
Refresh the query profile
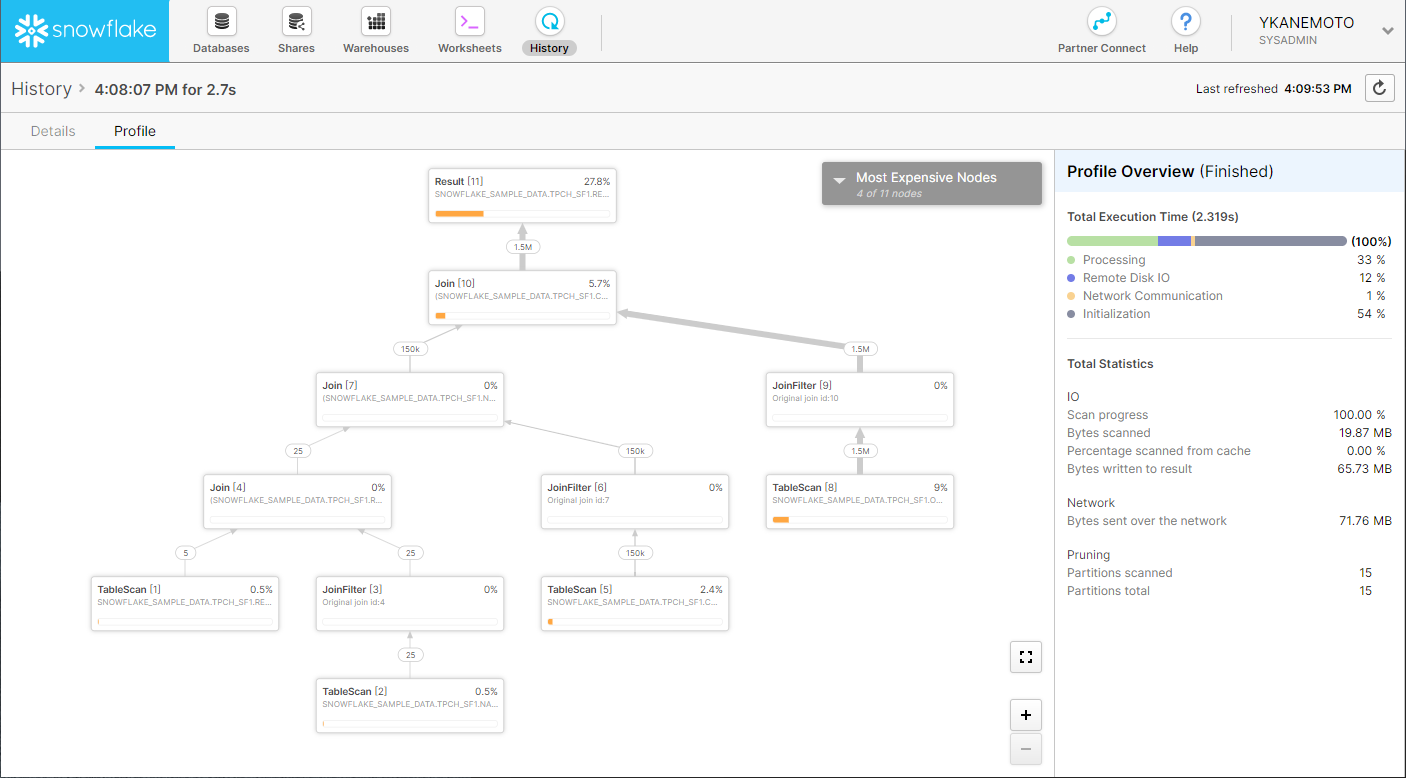[x=1379, y=88]
